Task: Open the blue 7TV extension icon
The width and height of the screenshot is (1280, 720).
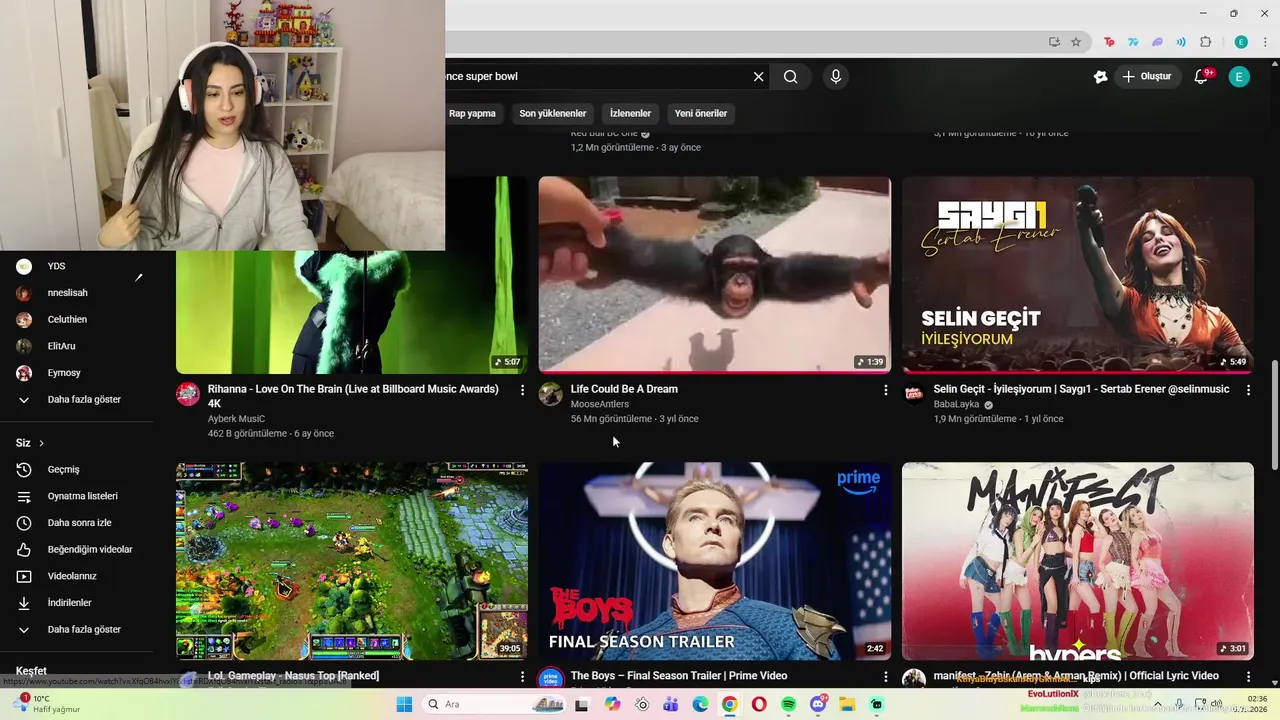Action: pyautogui.click(x=1133, y=42)
